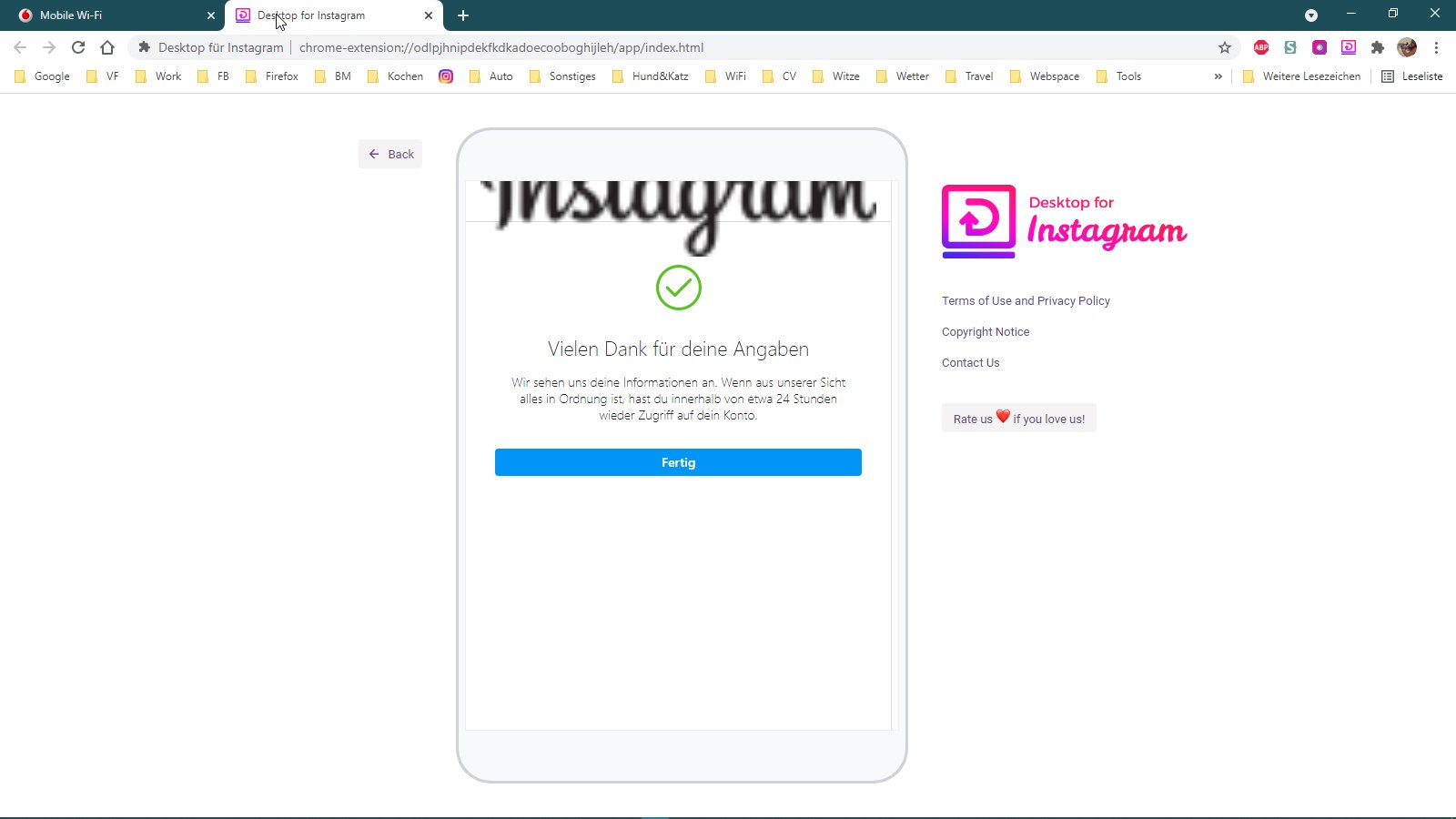
Task: Open the Firefox bookmark folder
Action: tap(272, 76)
